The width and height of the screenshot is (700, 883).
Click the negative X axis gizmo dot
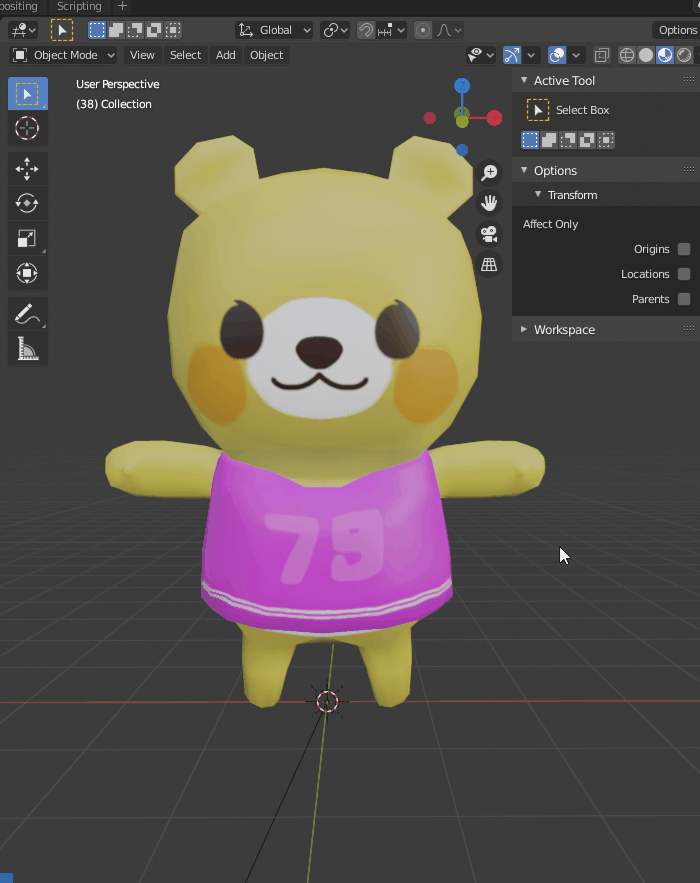click(x=430, y=118)
